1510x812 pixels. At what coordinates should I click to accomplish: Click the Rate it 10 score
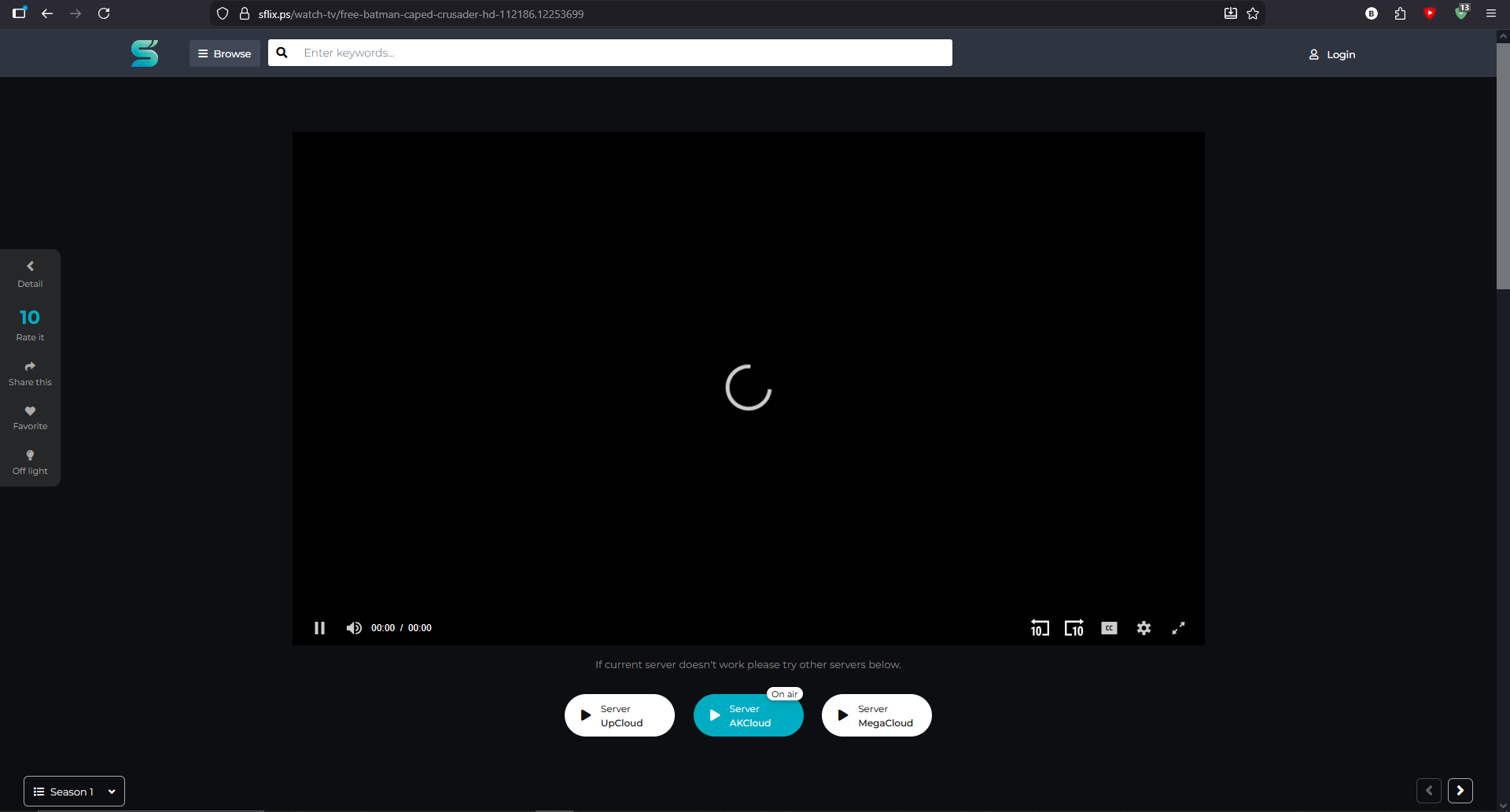click(29, 318)
